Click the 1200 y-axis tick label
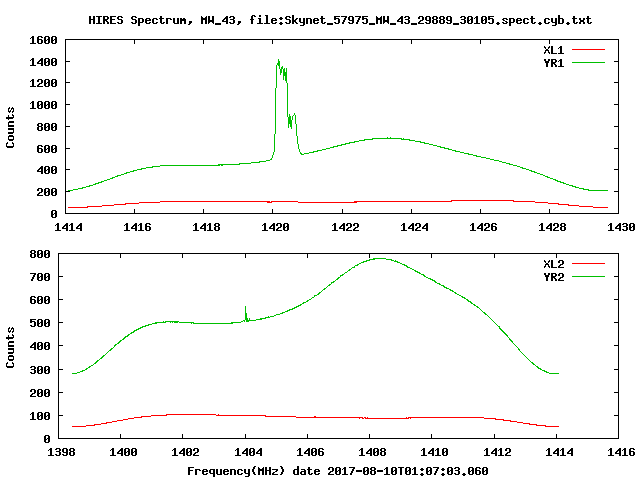The image size is (640, 480). 43,83
